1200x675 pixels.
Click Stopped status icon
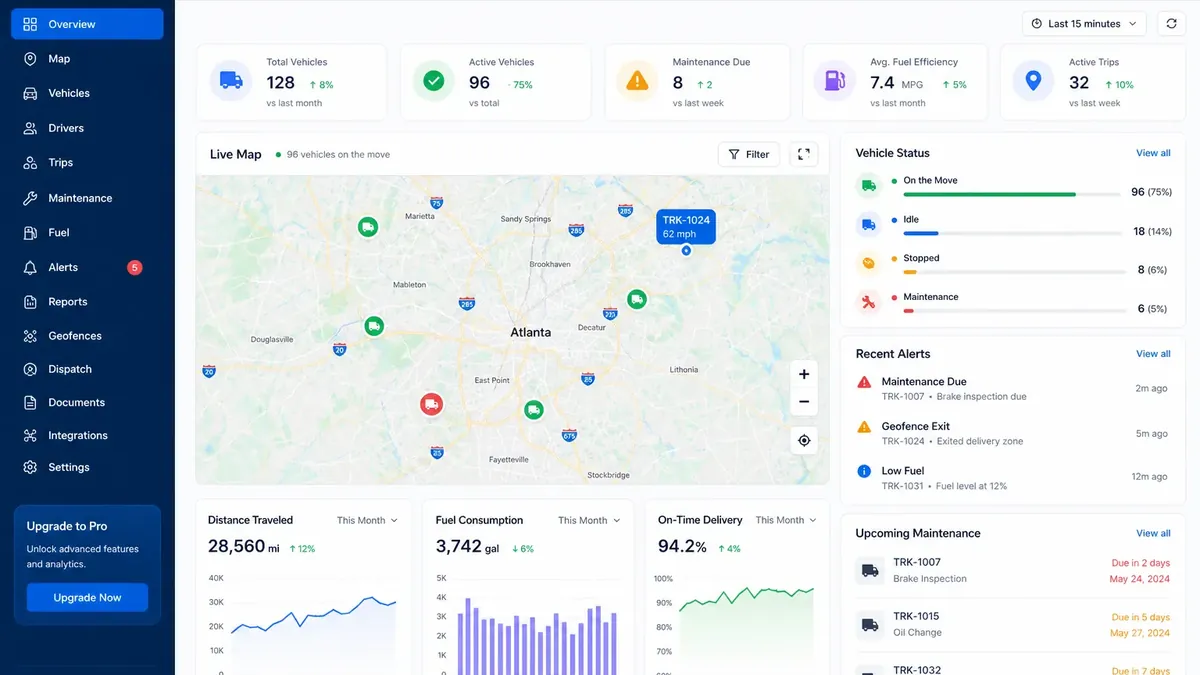tap(868, 263)
